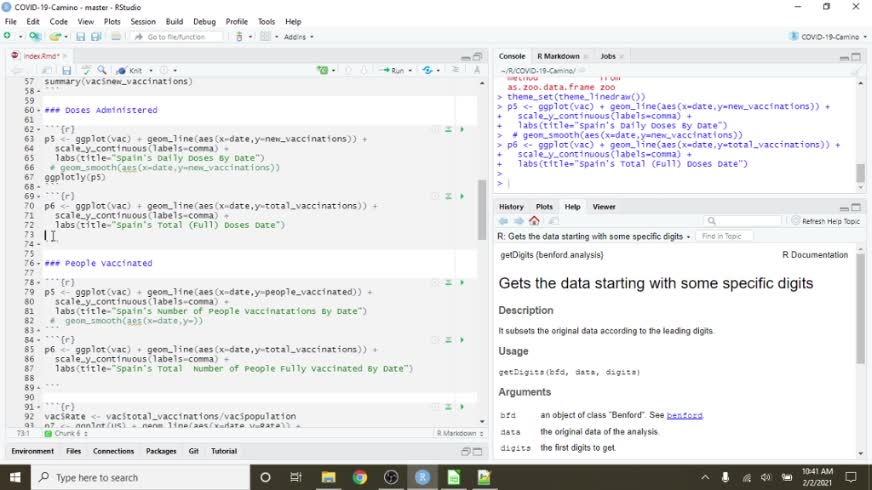Go to Help home page icon
Screen dimensions: 872x490
pyautogui.click(x=535, y=221)
